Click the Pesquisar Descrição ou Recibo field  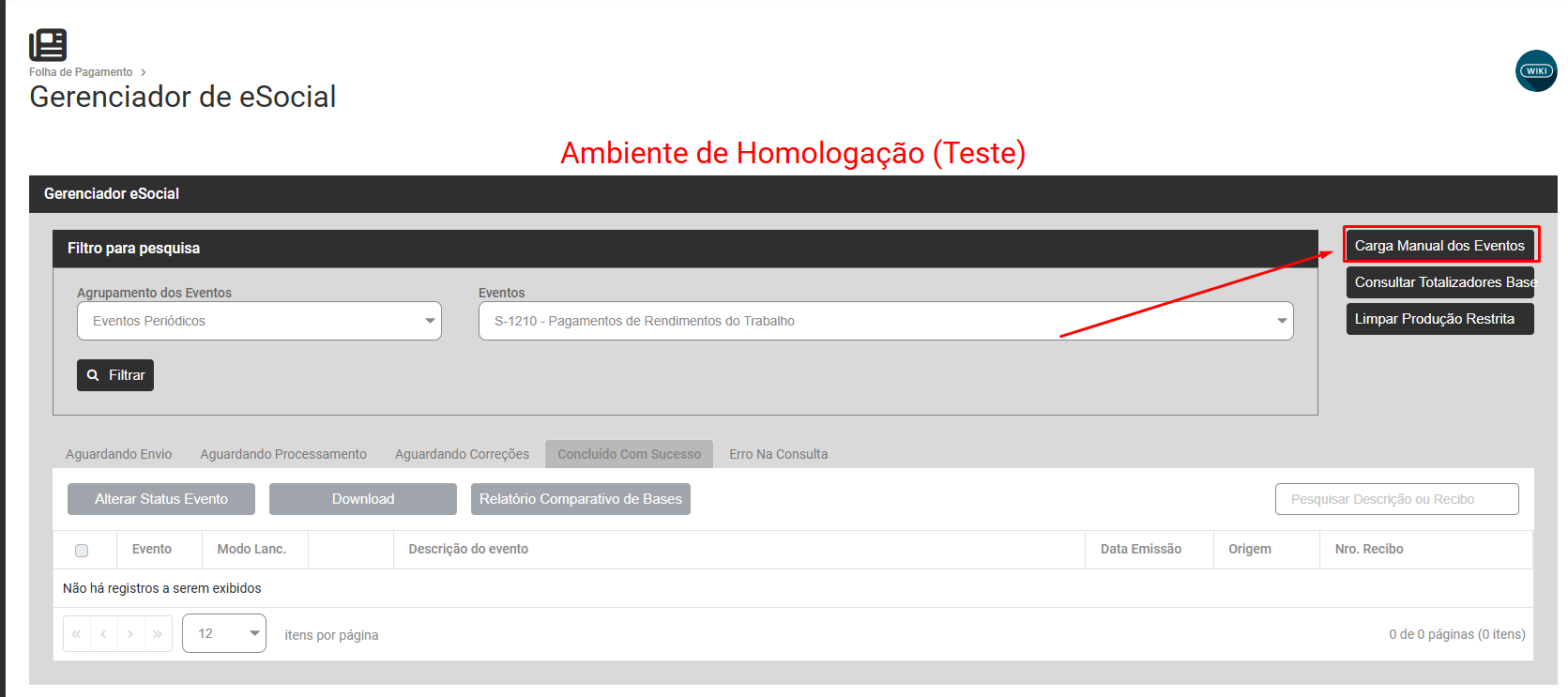click(x=1396, y=499)
